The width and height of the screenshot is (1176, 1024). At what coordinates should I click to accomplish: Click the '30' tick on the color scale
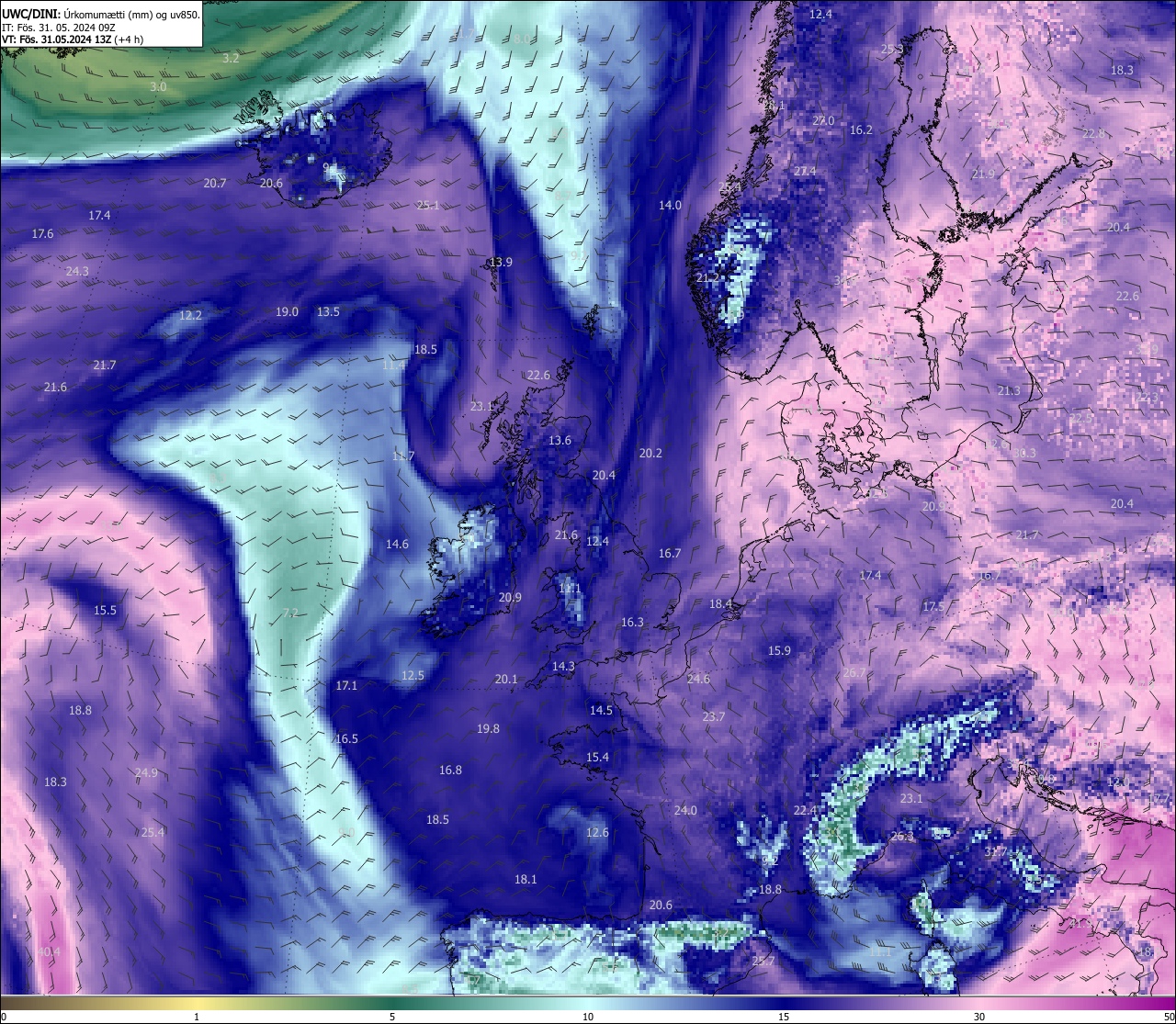pos(979,1017)
